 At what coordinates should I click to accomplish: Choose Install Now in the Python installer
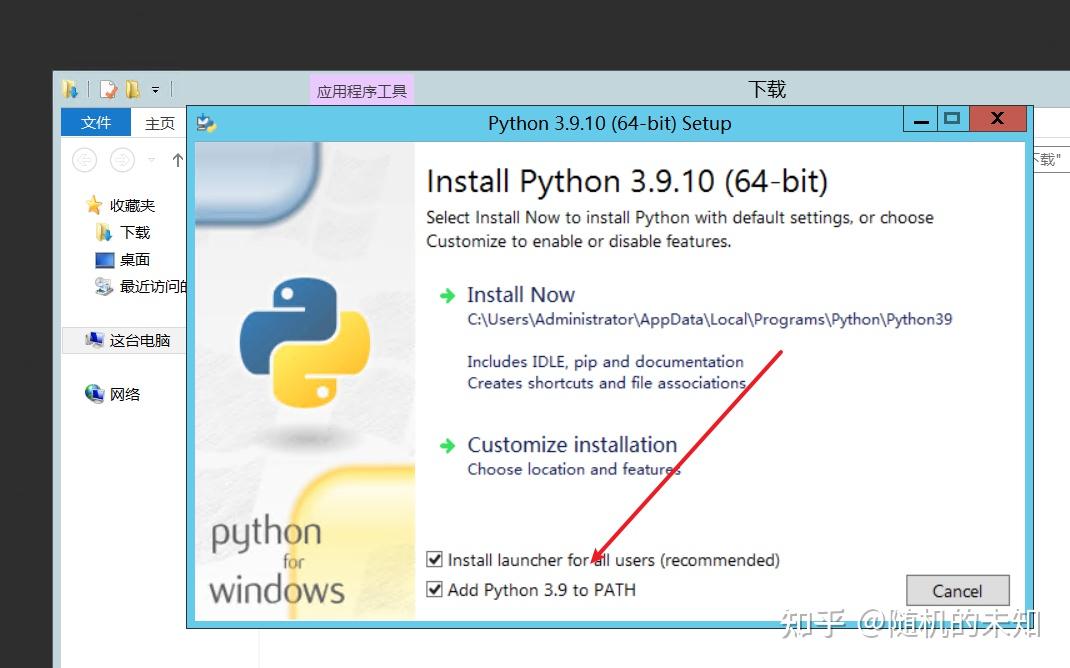coord(521,295)
